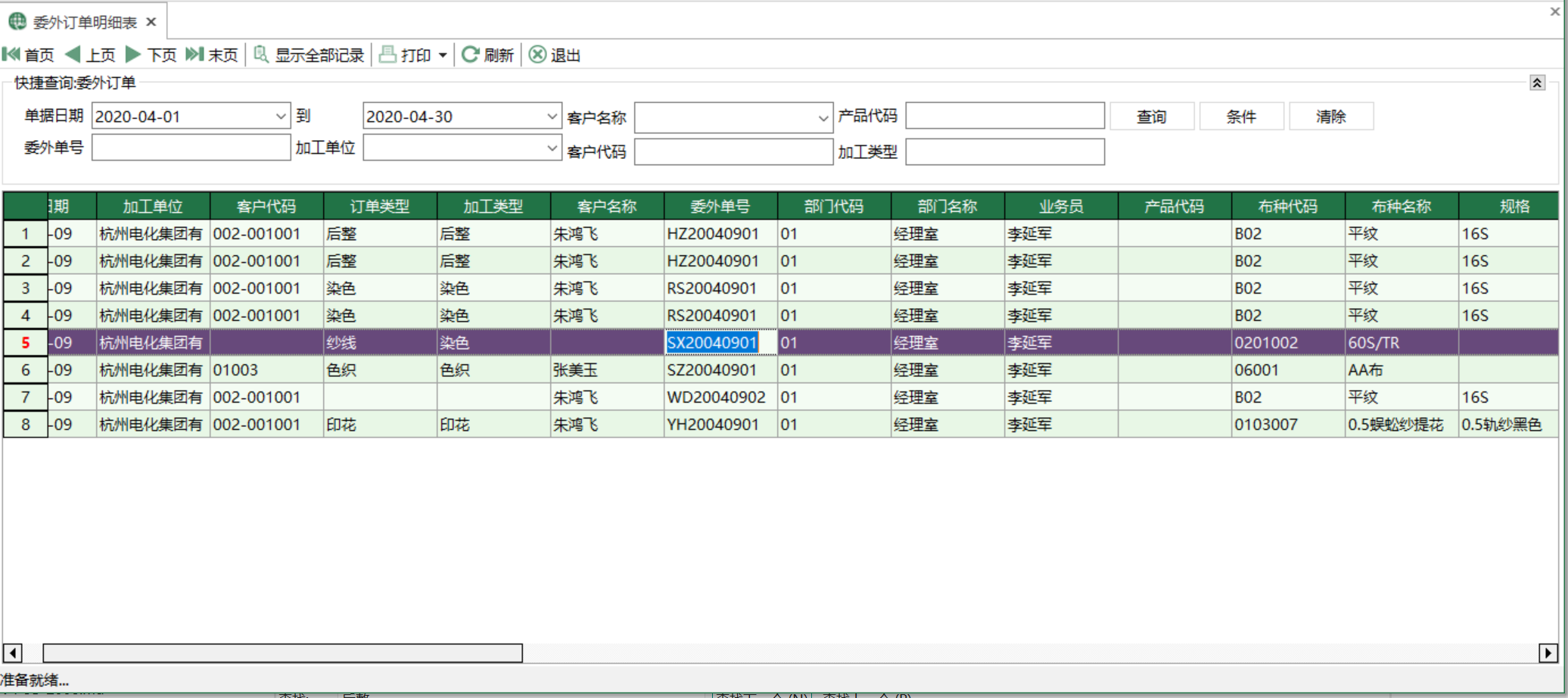The width and height of the screenshot is (1568, 698).
Task: Click the 查询 button
Action: (x=1152, y=117)
